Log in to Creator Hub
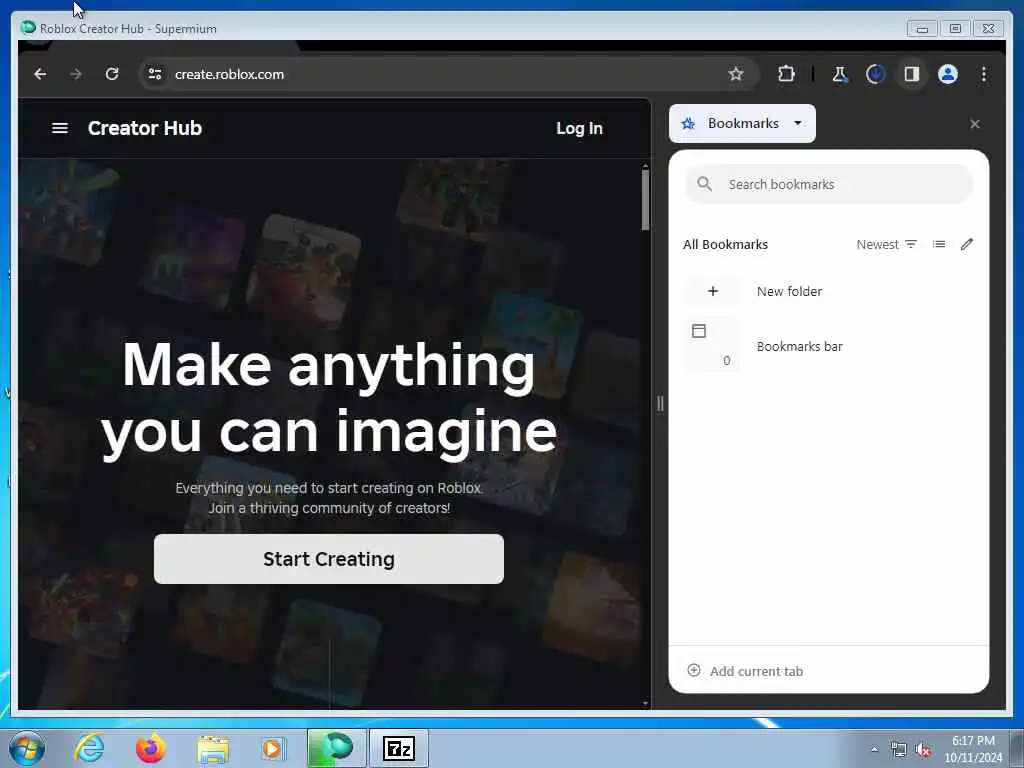The height and width of the screenshot is (768, 1024). [x=579, y=129]
